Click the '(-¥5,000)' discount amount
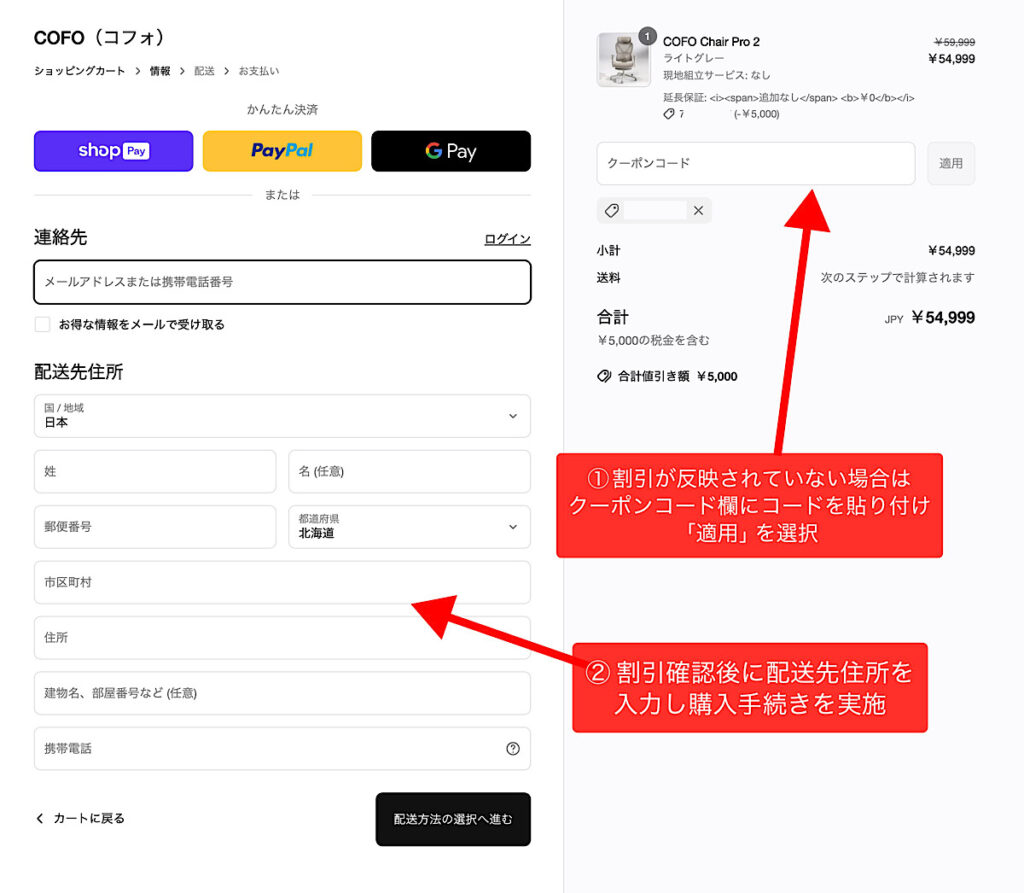The width and height of the screenshot is (1024, 893). pyautogui.click(x=756, y=114)
